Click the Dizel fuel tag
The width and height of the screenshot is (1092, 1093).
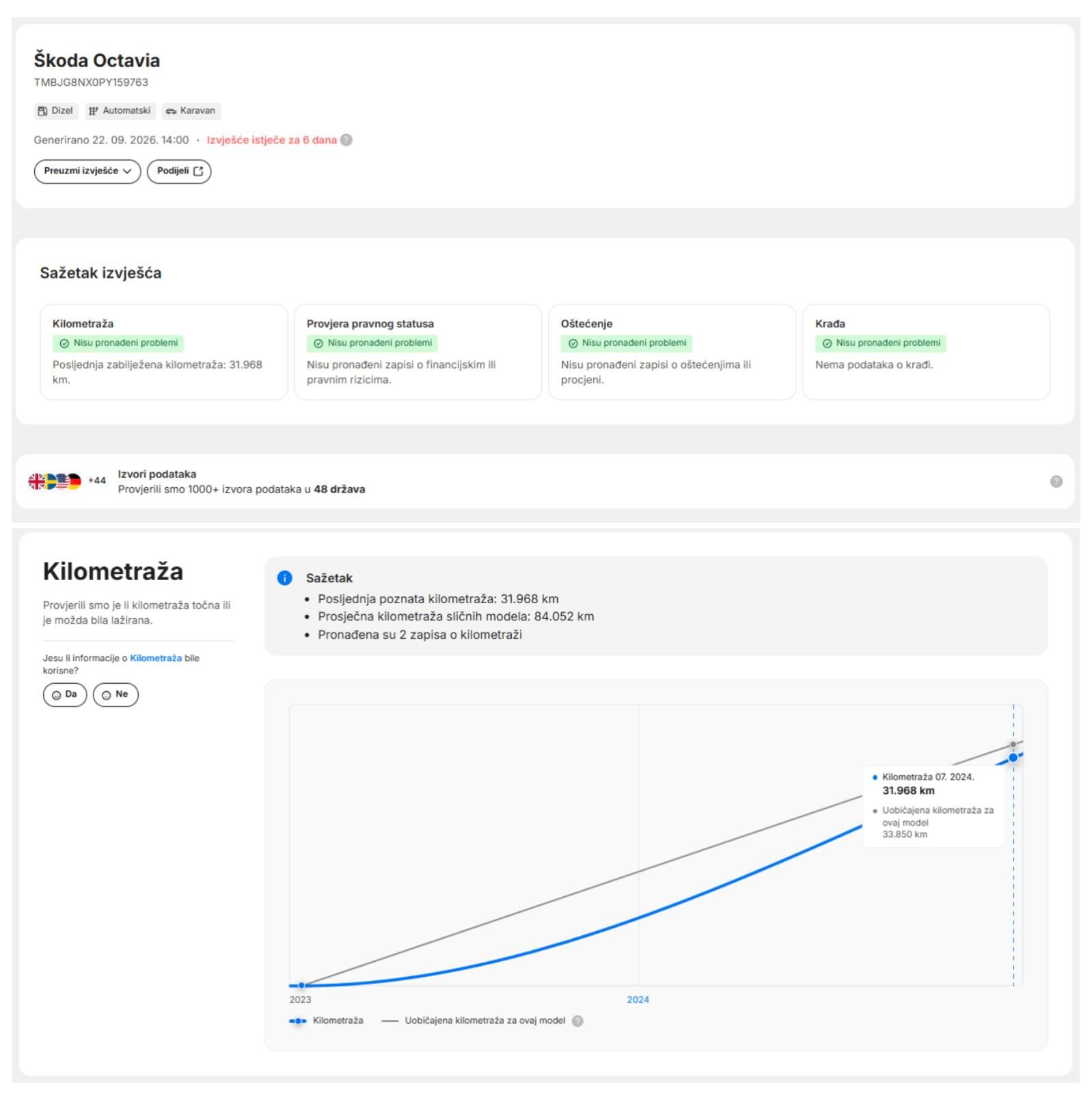pyautogui.click(x=56, y=111)
